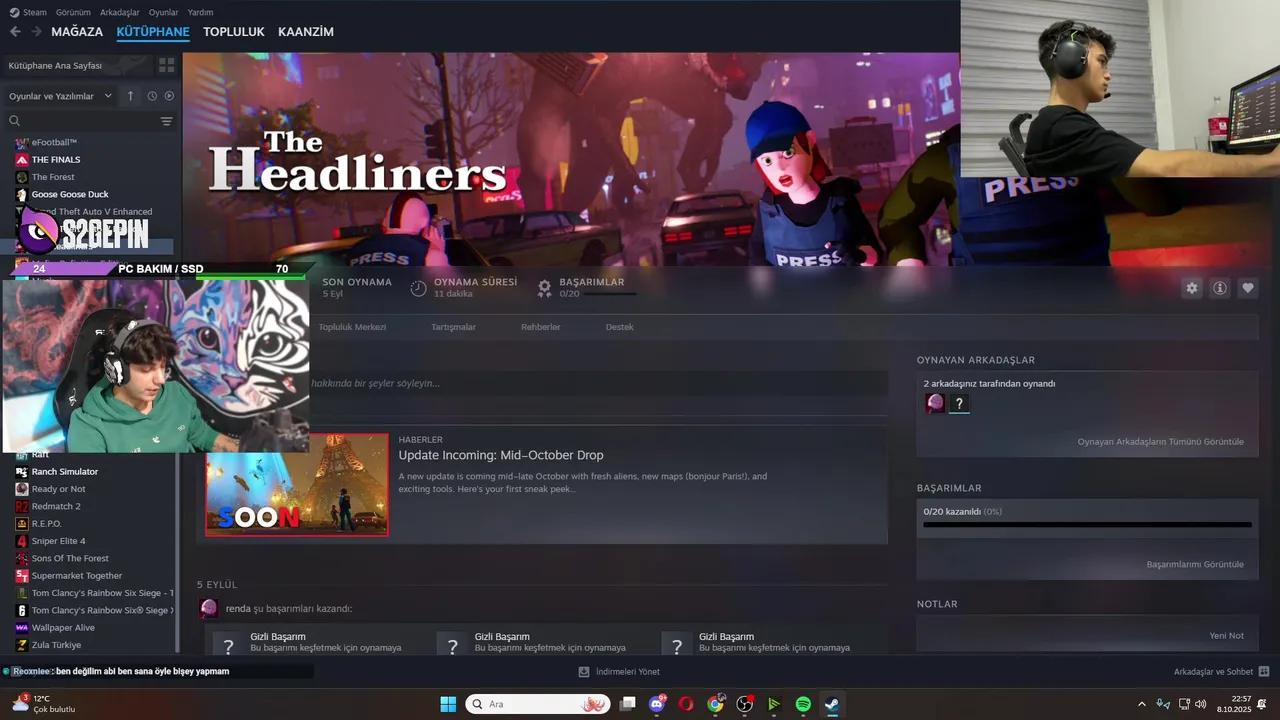This screenshot has width=1280, height=720.
Task: Open Chrome from taskbar
Action: tap(715, 704)
